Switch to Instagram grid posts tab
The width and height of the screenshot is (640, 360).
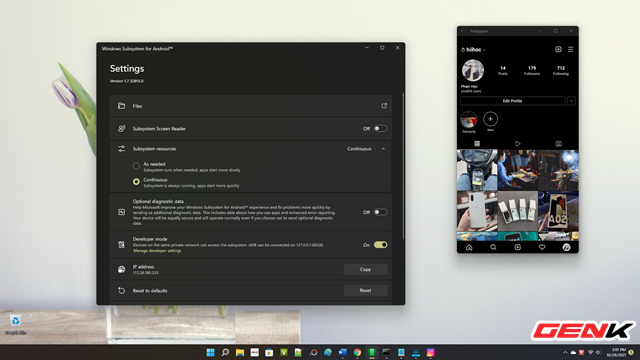click(x=477, y=144)
